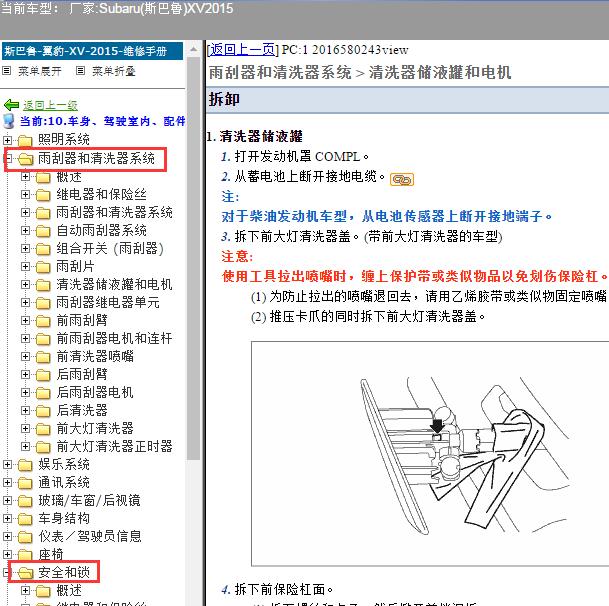Expand the 后清洗器 node
This screenshot has height=606, width=609.
(x=25, y=410)
